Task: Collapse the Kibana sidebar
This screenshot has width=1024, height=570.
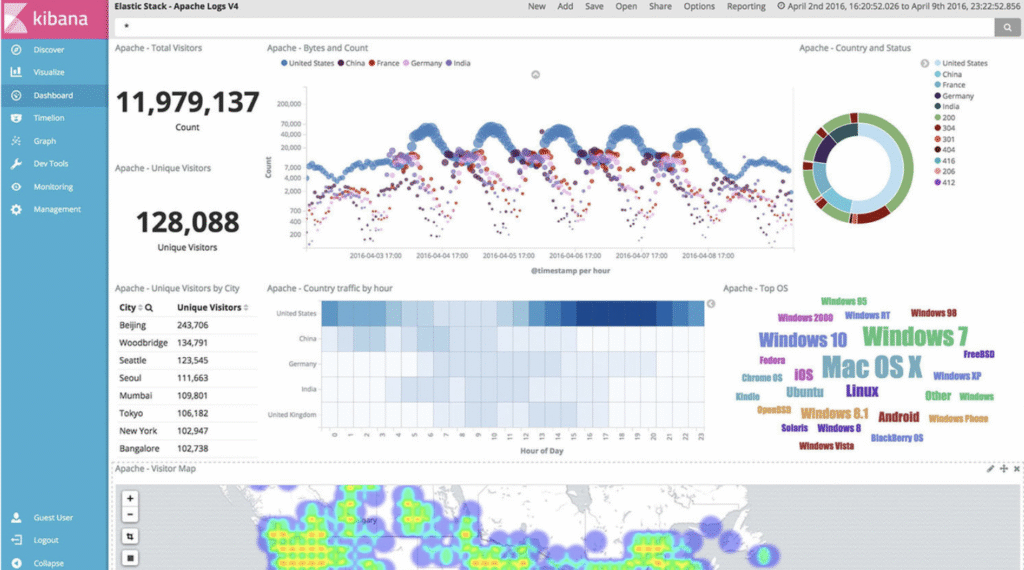Action: tap(47, 562)
